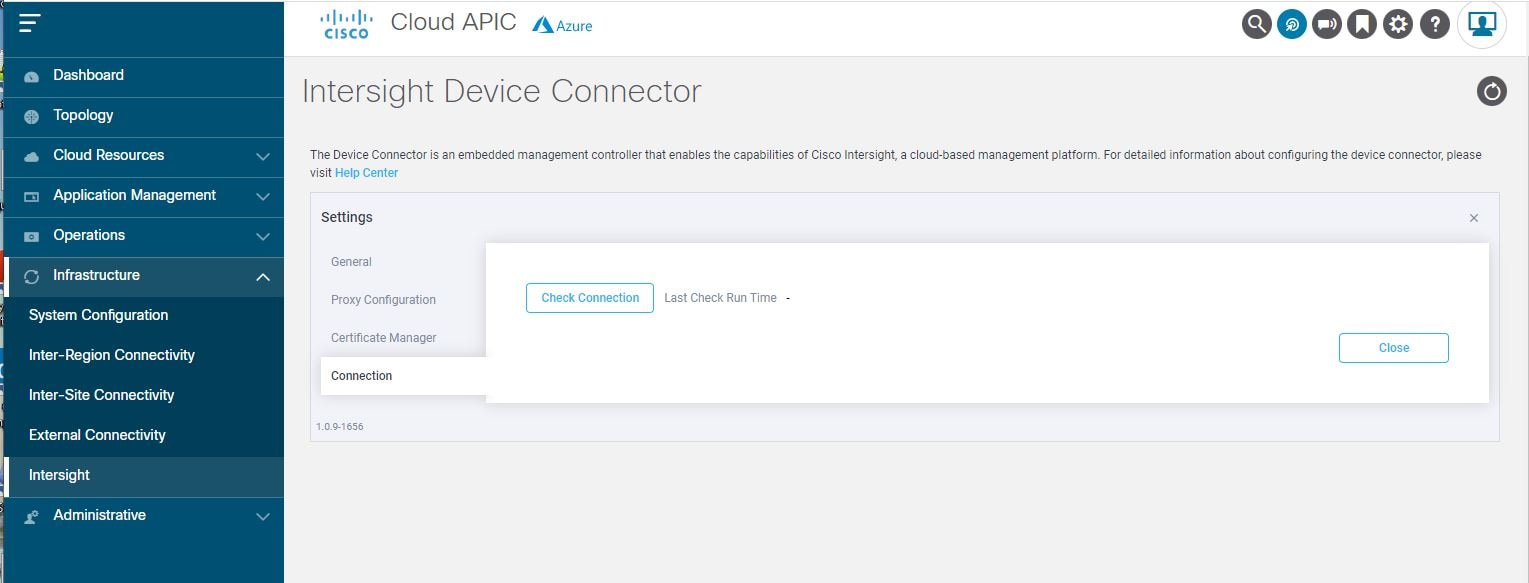The width and height of the screenshot is (1529, 583).
Task: Click the Intersight cloud status icon
Action: [1292, 24]
